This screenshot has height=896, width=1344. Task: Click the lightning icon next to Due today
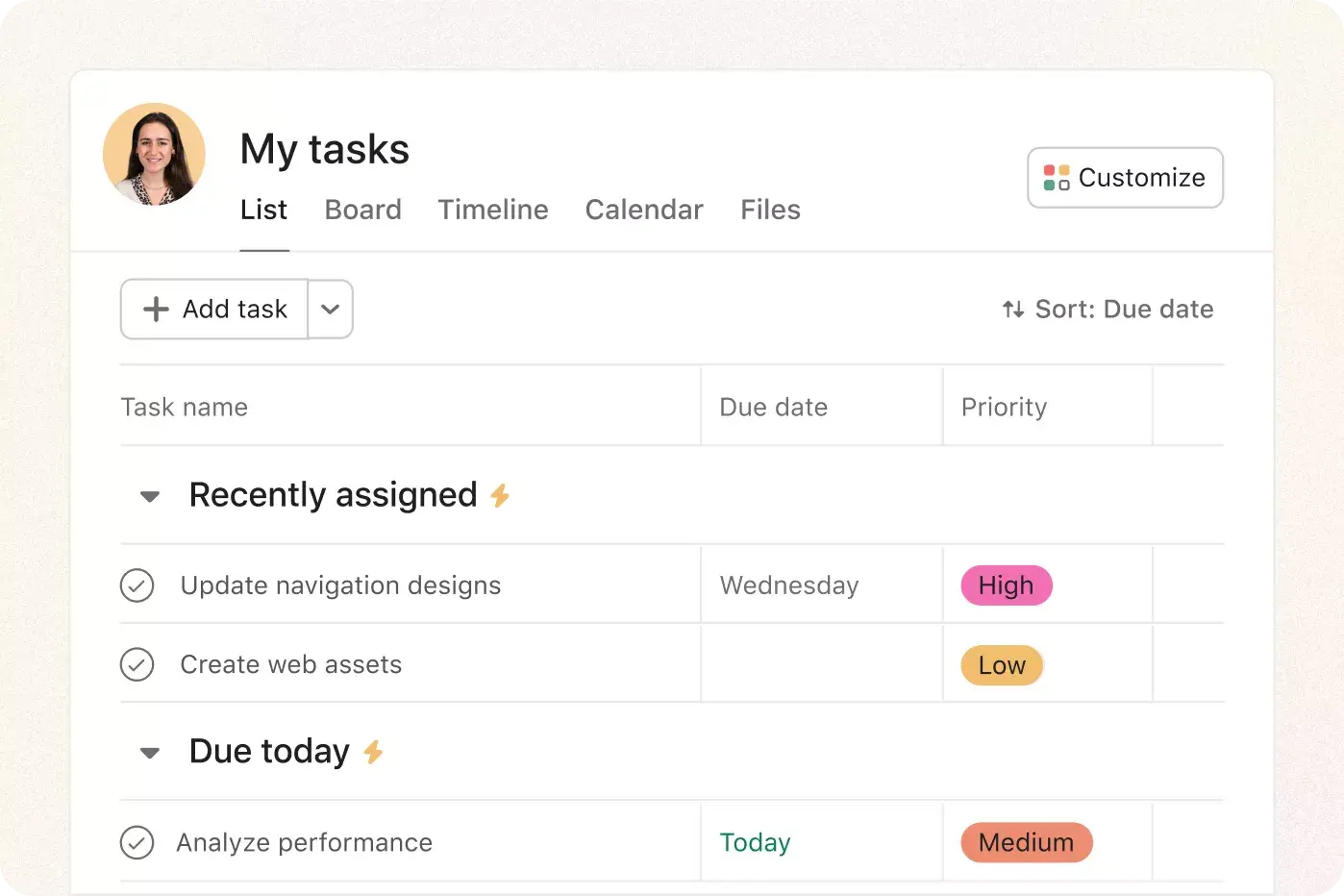click(x=375, y=753)
